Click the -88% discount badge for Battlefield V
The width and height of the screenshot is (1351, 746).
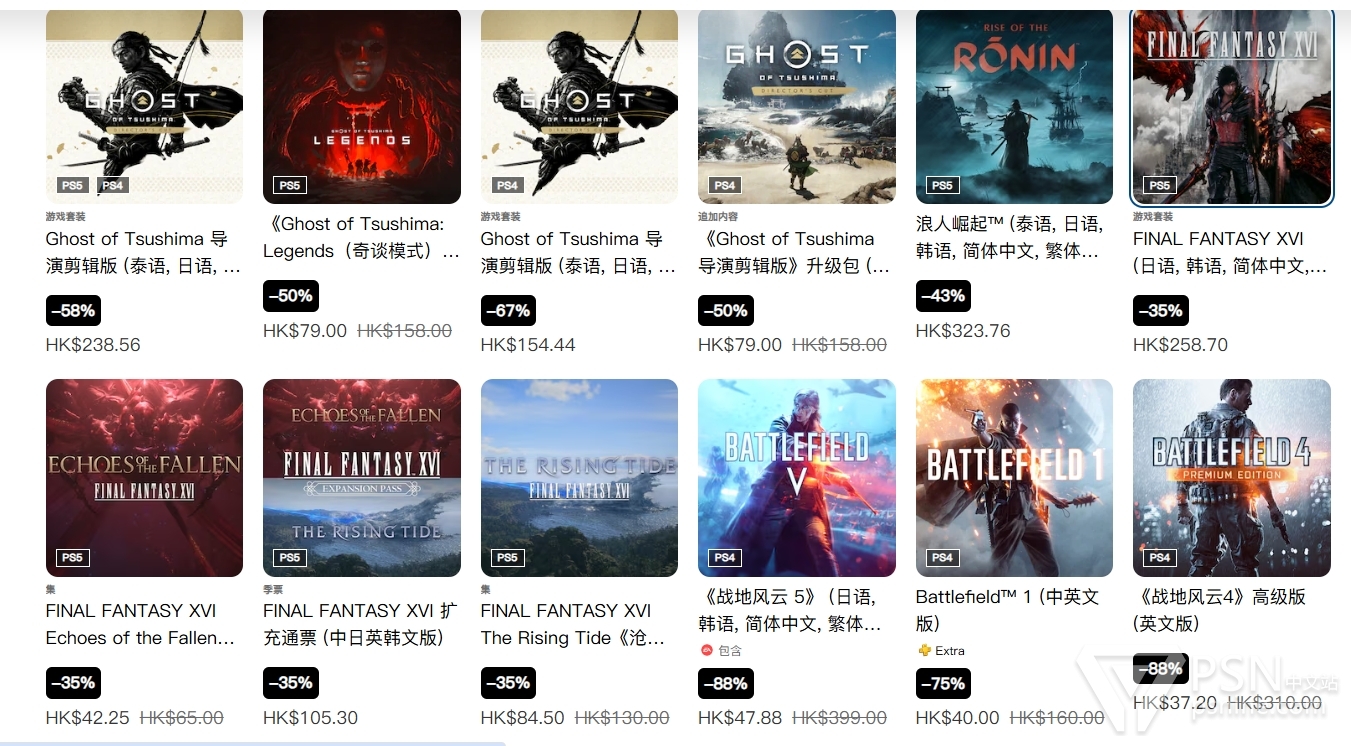click(x=726, y=683)
